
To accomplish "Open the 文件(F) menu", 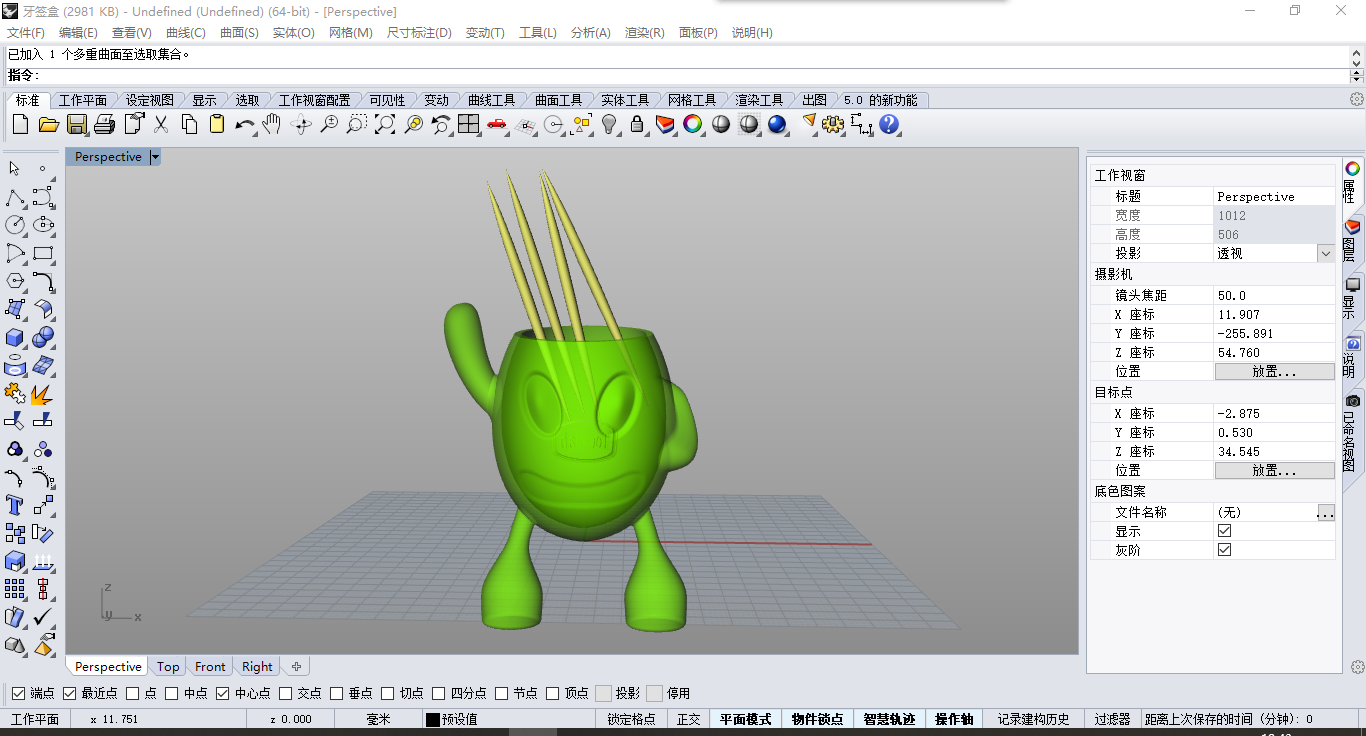I will (26, 33).
